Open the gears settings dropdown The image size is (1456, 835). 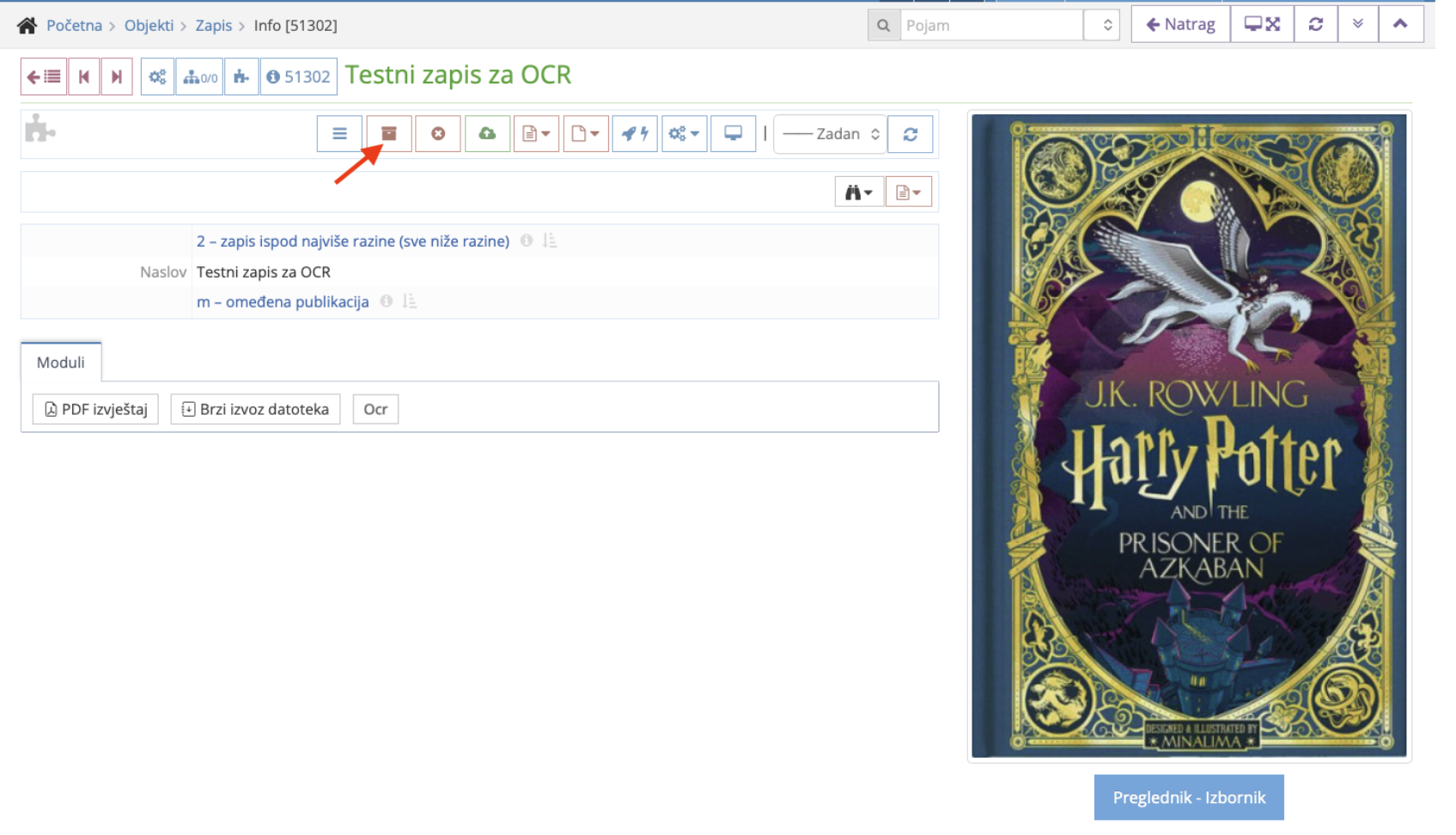coord(684,133)
